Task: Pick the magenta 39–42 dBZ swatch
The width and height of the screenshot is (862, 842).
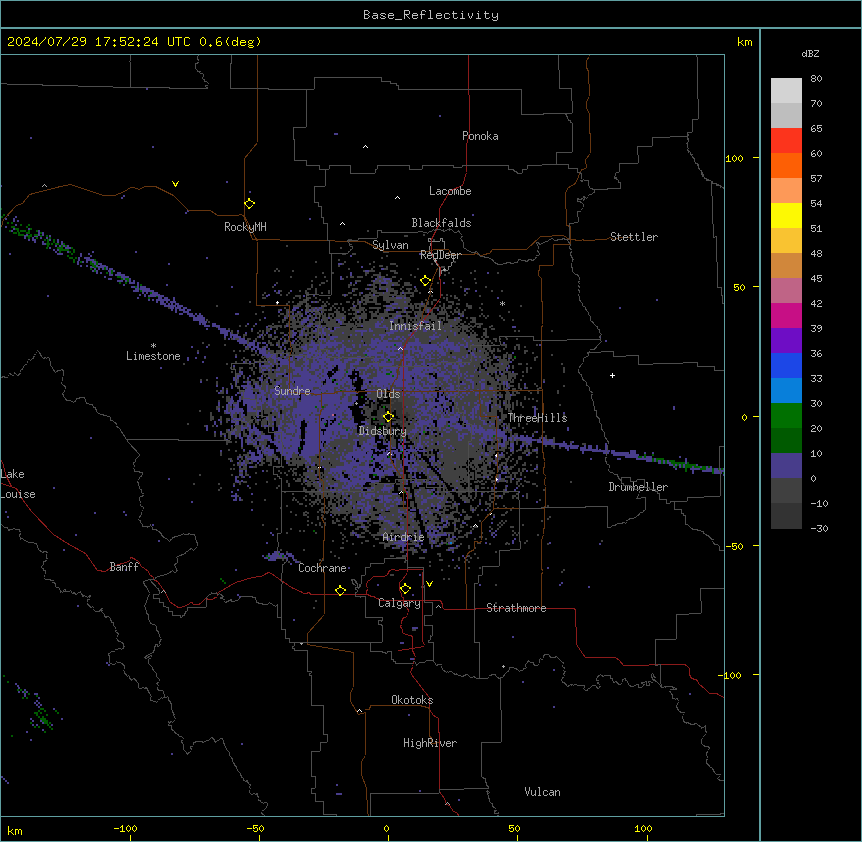Action: tap(786, 315)
